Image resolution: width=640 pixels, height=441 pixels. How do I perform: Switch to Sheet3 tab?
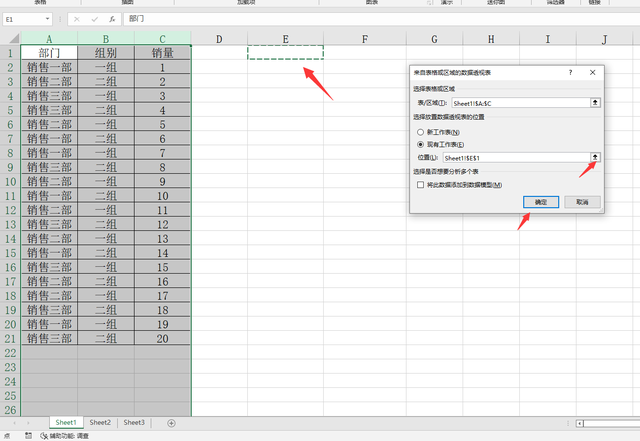134,423
